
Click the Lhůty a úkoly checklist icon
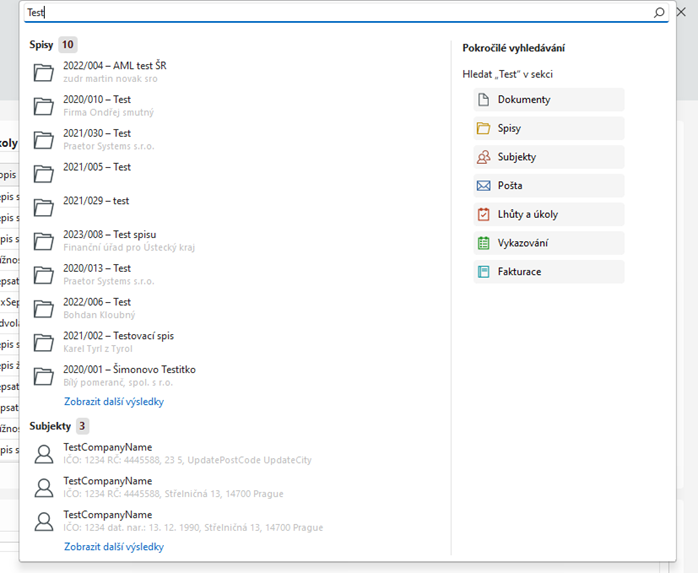click(484, 214)
